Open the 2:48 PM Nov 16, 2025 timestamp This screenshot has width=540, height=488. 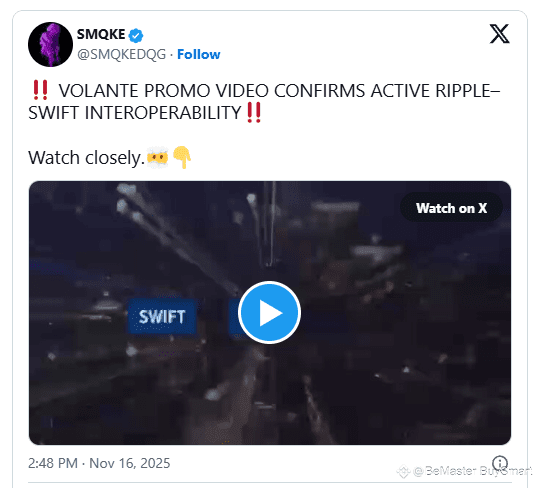click(99, 463)
